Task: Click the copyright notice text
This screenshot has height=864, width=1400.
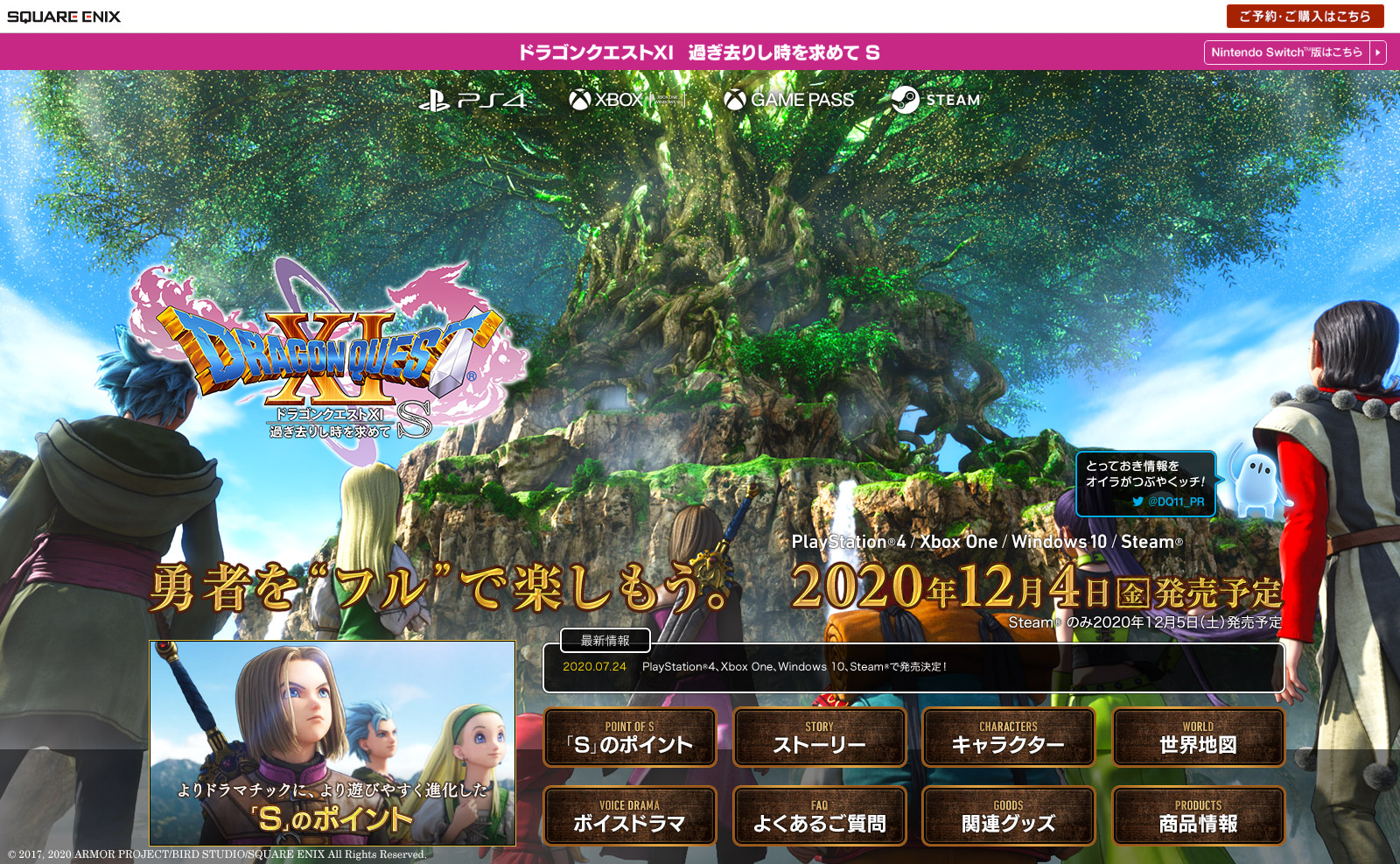Action: click(x=217, y=854)
